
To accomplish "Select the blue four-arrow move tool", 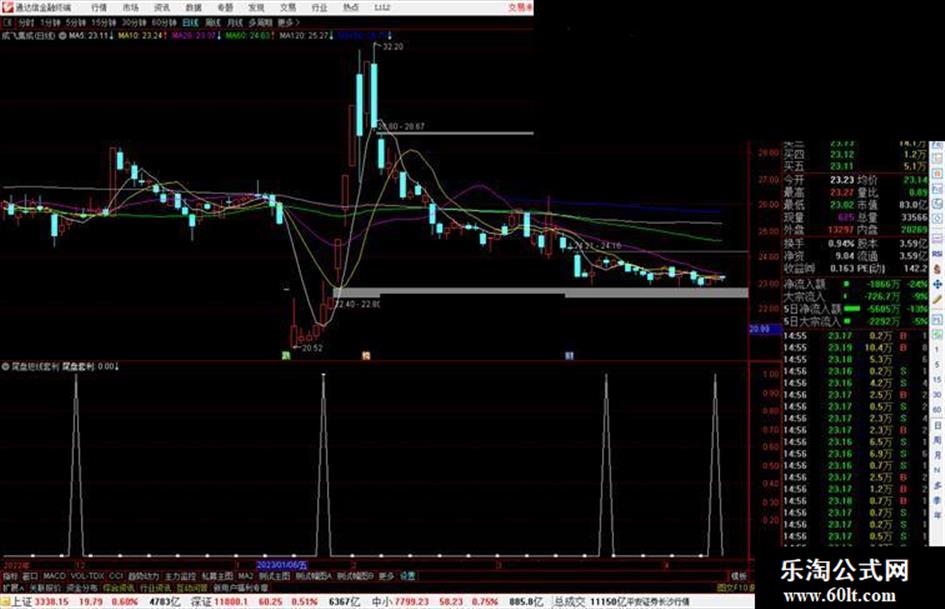I will pos(937,284).
